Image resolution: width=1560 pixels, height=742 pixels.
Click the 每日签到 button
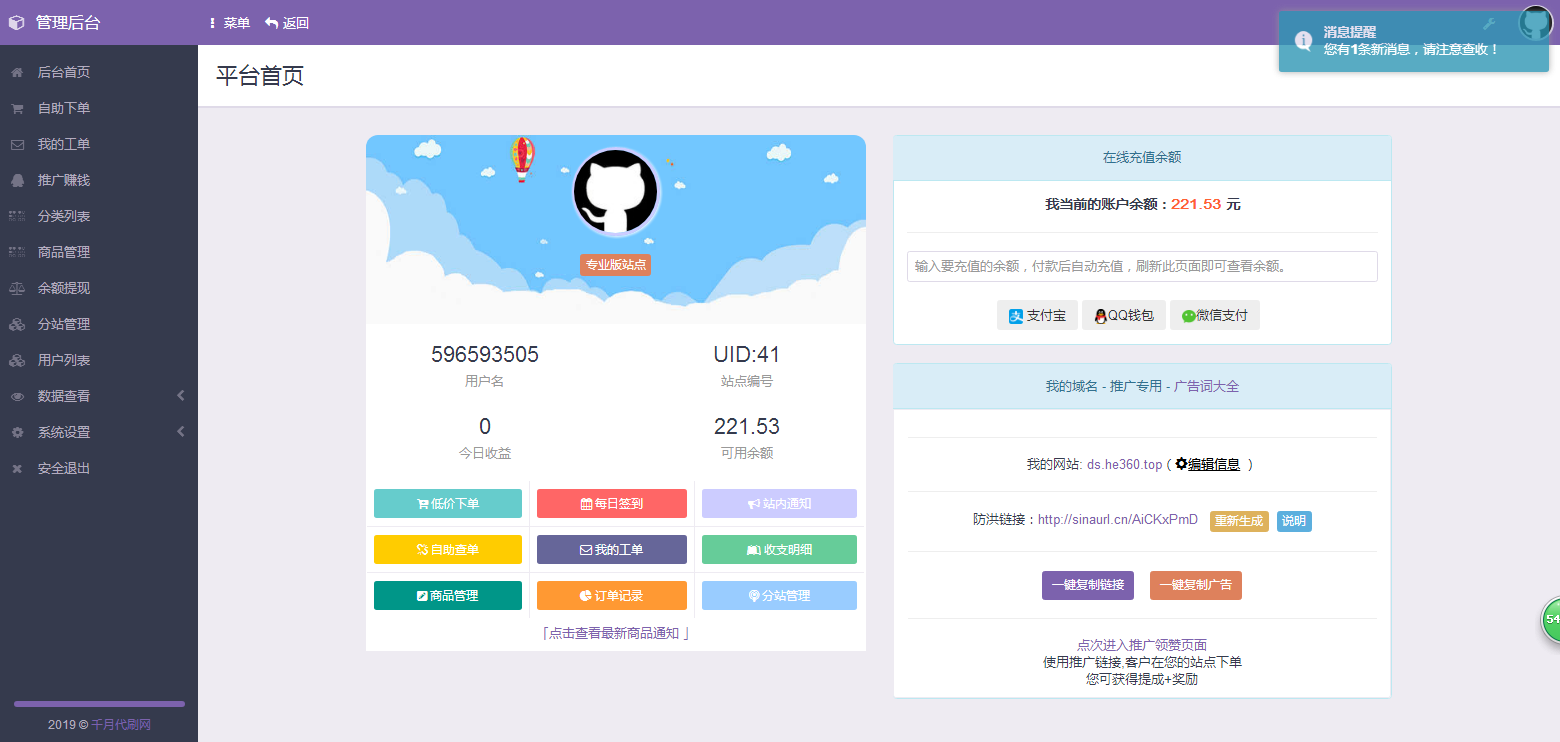coord(612,503)
